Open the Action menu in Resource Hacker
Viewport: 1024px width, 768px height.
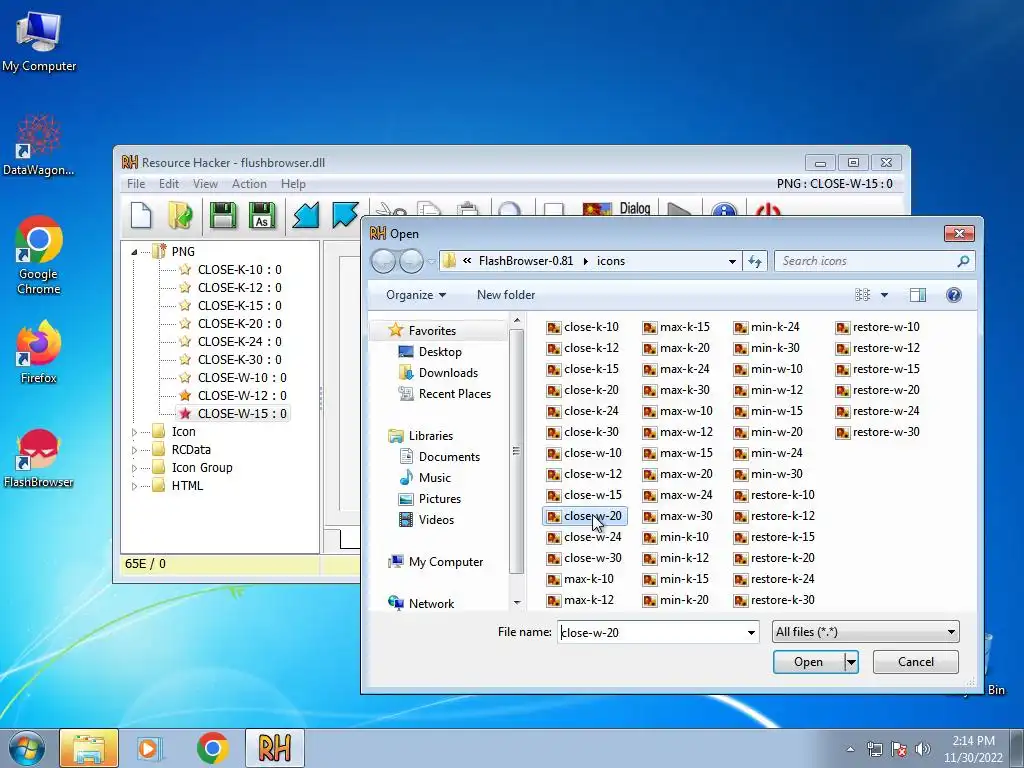click(249, 184)
